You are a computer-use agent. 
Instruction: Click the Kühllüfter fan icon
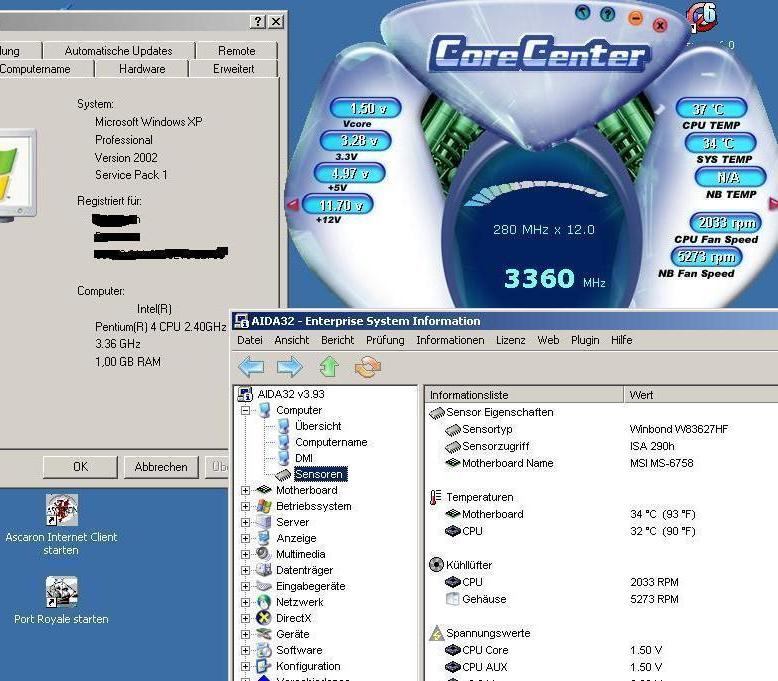436,564
